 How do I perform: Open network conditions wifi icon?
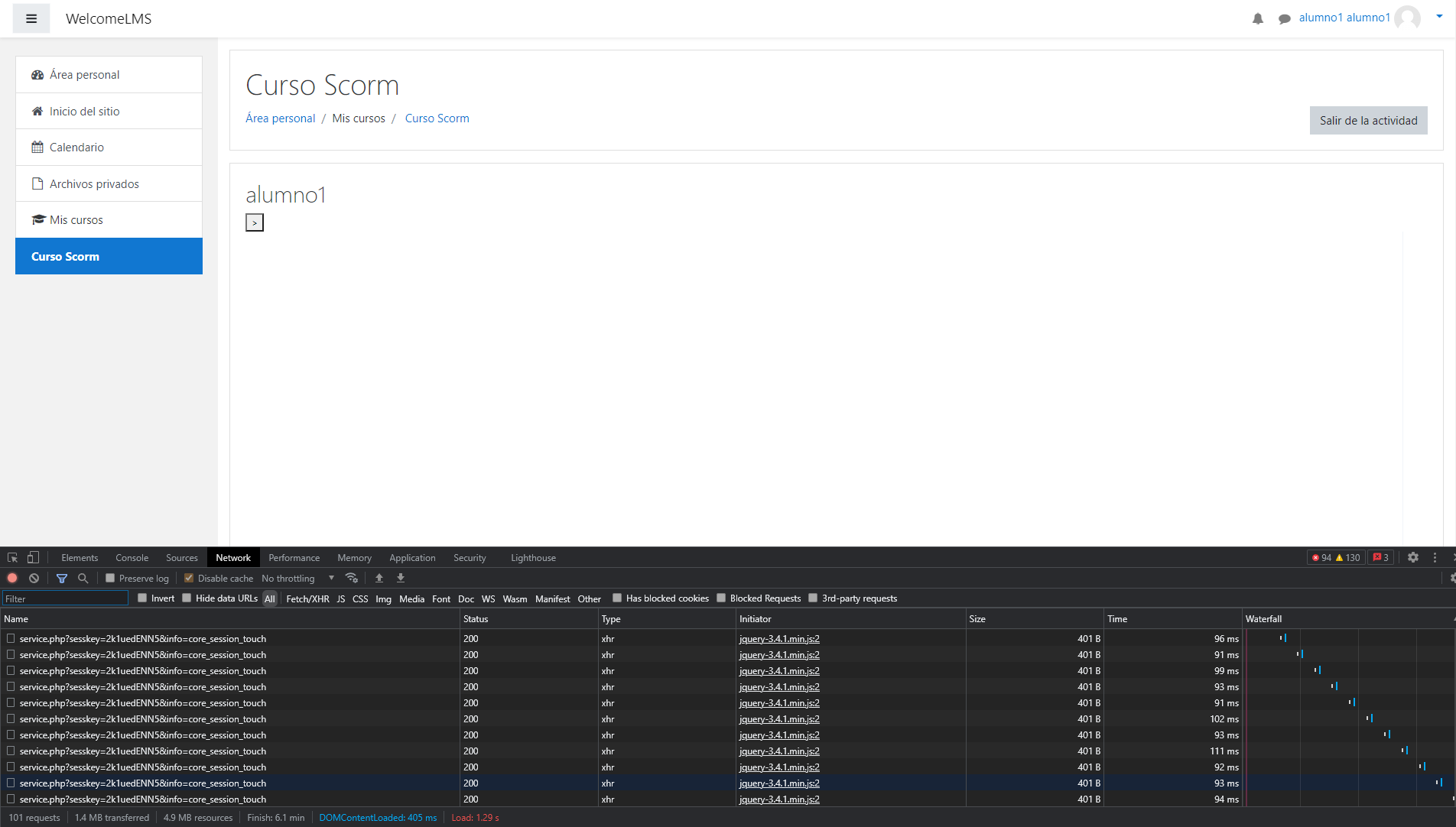pyautogui.click(x=352, y=579)
